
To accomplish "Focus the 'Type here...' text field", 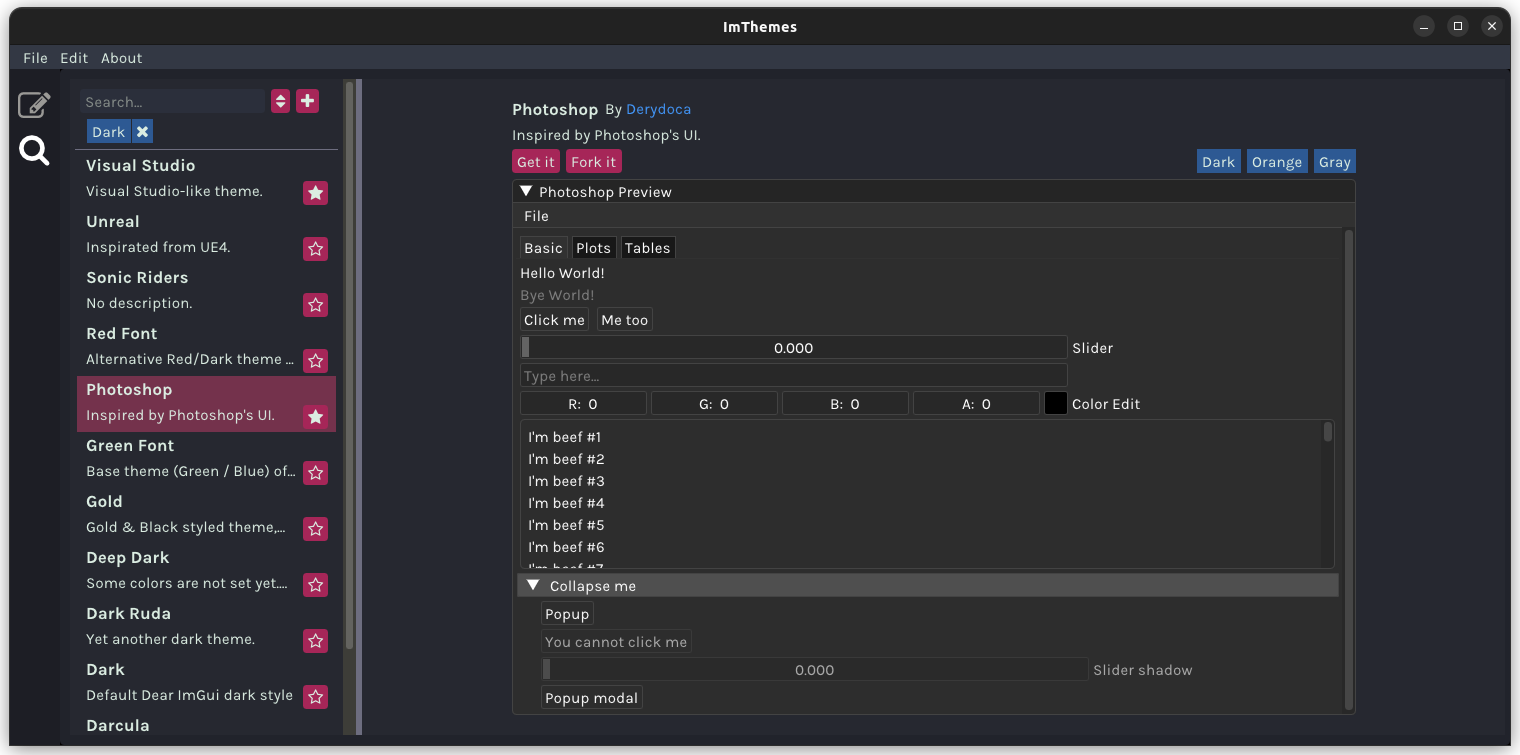I will [794, 376].
